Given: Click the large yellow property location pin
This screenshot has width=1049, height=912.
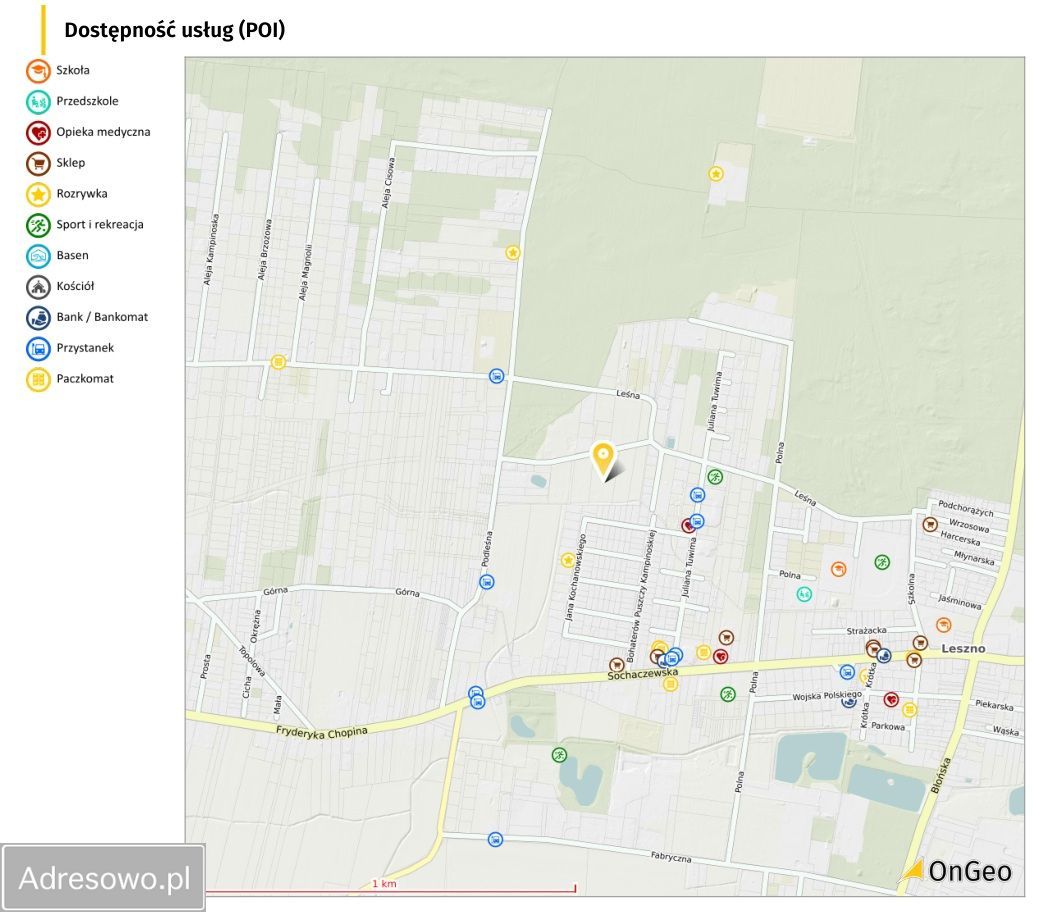Looking at the screenshot, I should [x=603, y=459].
